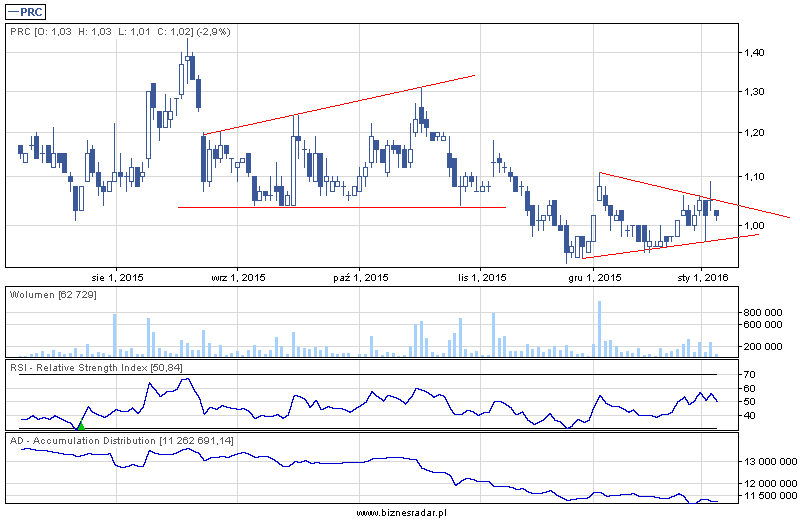800x520 pixels.
Task: Click the green triangle RSI marker
Action: click(x=81, y=425)
